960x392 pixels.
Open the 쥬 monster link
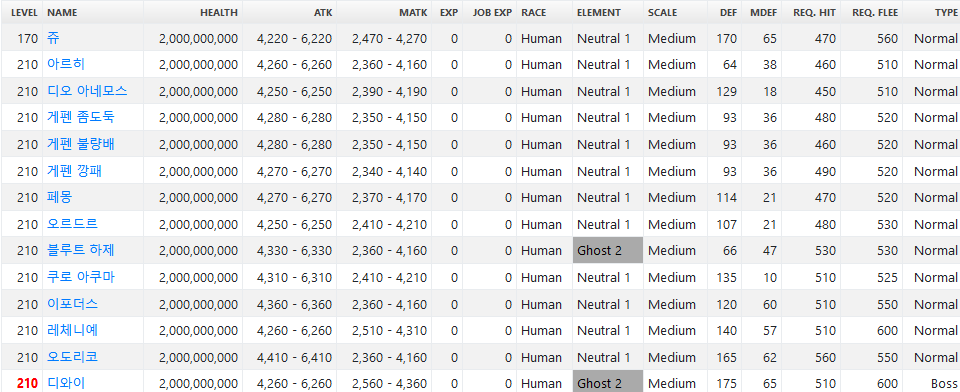click(x=53, y=39)
